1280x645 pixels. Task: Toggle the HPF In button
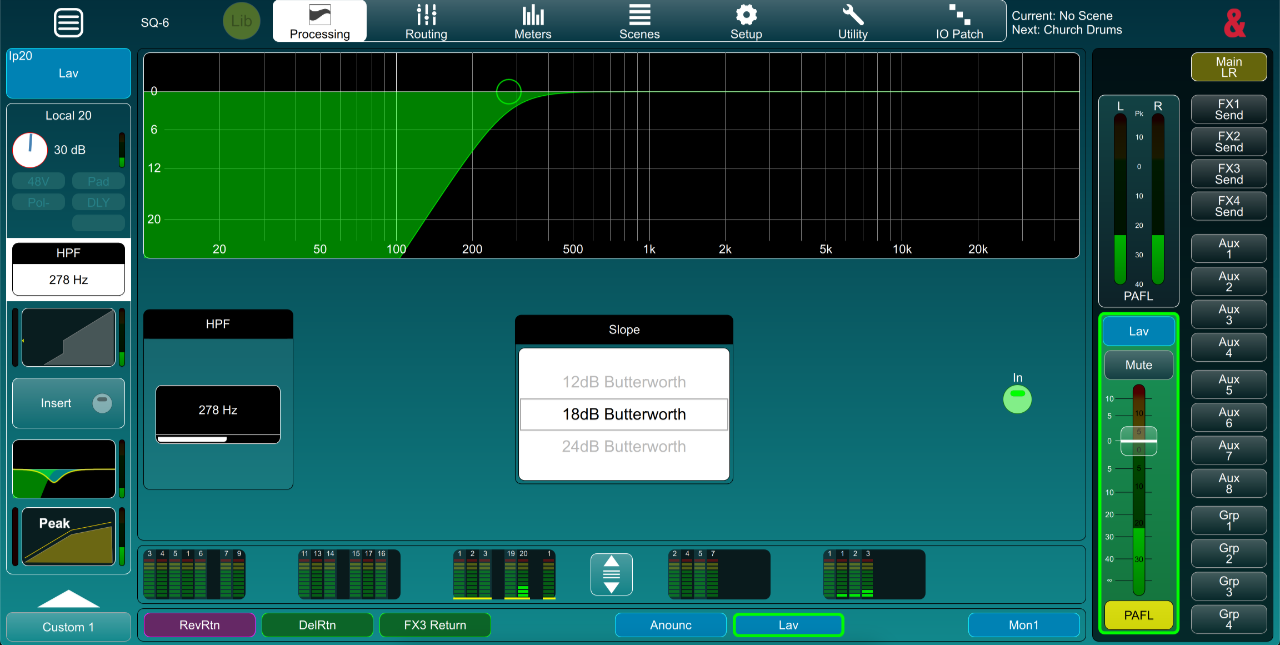(x=1017, y=398)
